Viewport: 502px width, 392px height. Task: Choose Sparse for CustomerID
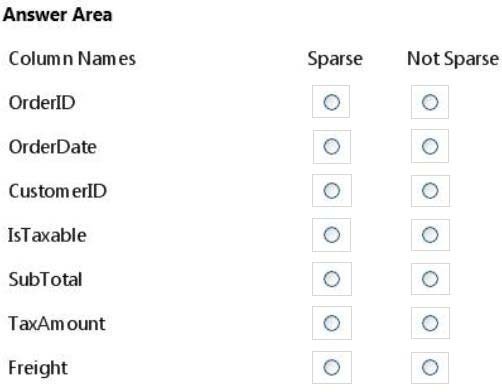click(x=331, y=191)
